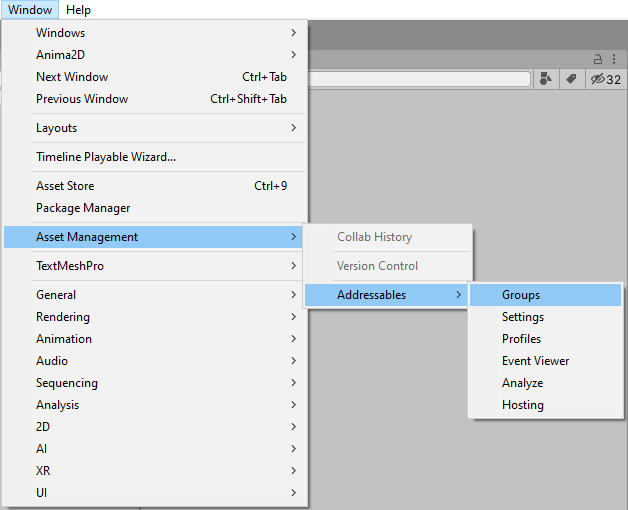Choose Profiles from Addressables submenu
628x510 pixels.
click(x=521, y=339)
